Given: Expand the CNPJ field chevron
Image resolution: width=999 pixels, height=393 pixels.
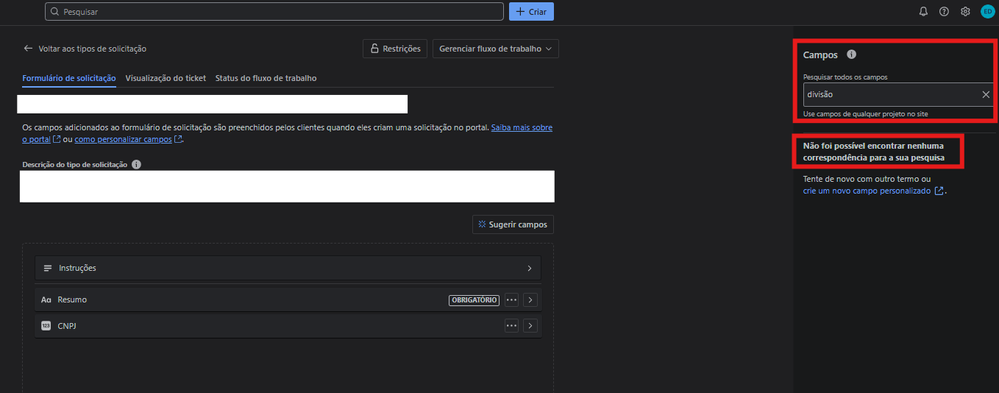Looking at the screenshot, I should 531,326.
